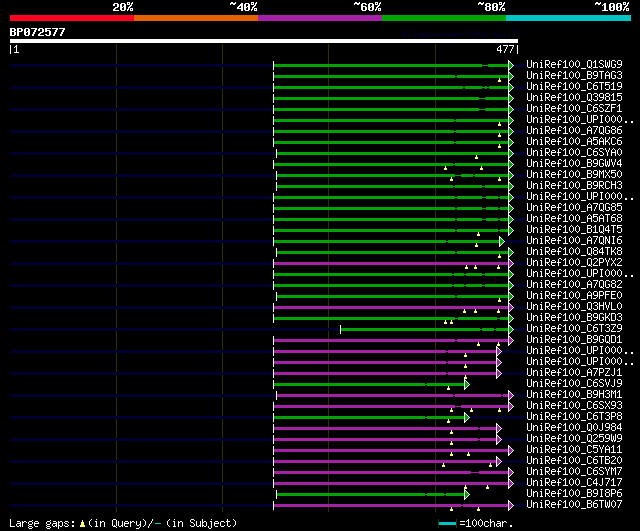This screenshot has height=531, width=640.
Task: Open UniRef100_A7QG82 entry
Action: click(574, 285)
